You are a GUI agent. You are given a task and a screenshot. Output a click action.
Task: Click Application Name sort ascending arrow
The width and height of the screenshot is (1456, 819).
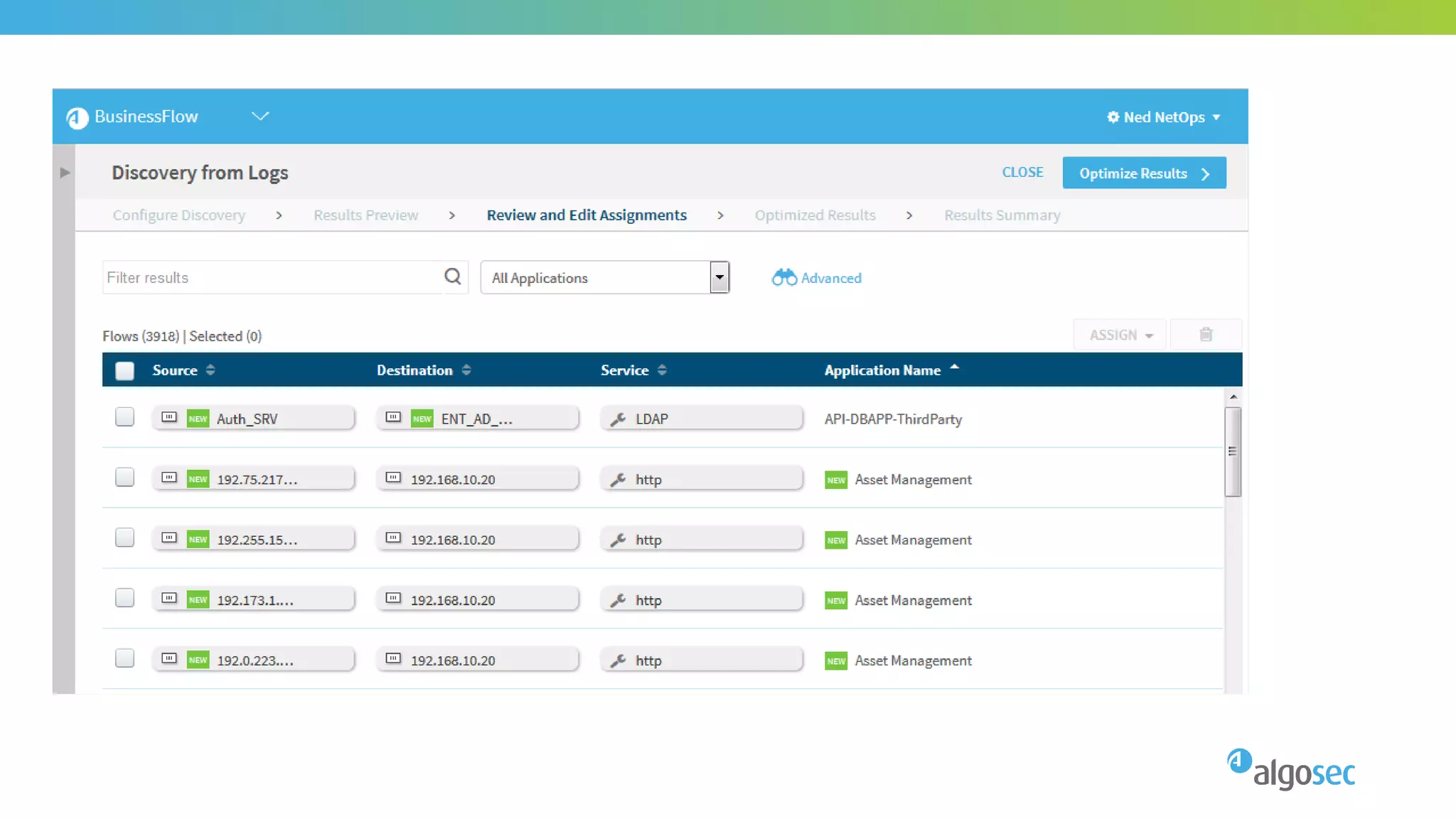[955, 368]
